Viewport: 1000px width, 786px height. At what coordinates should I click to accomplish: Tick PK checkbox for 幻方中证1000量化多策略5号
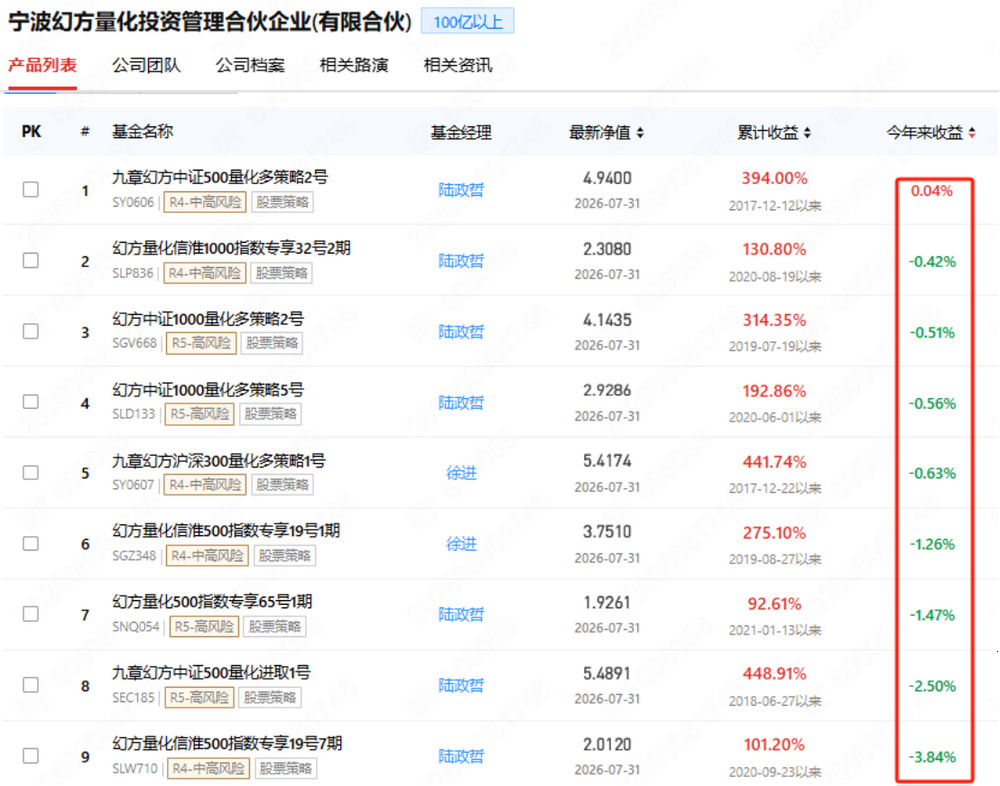[x=31, y=401]
